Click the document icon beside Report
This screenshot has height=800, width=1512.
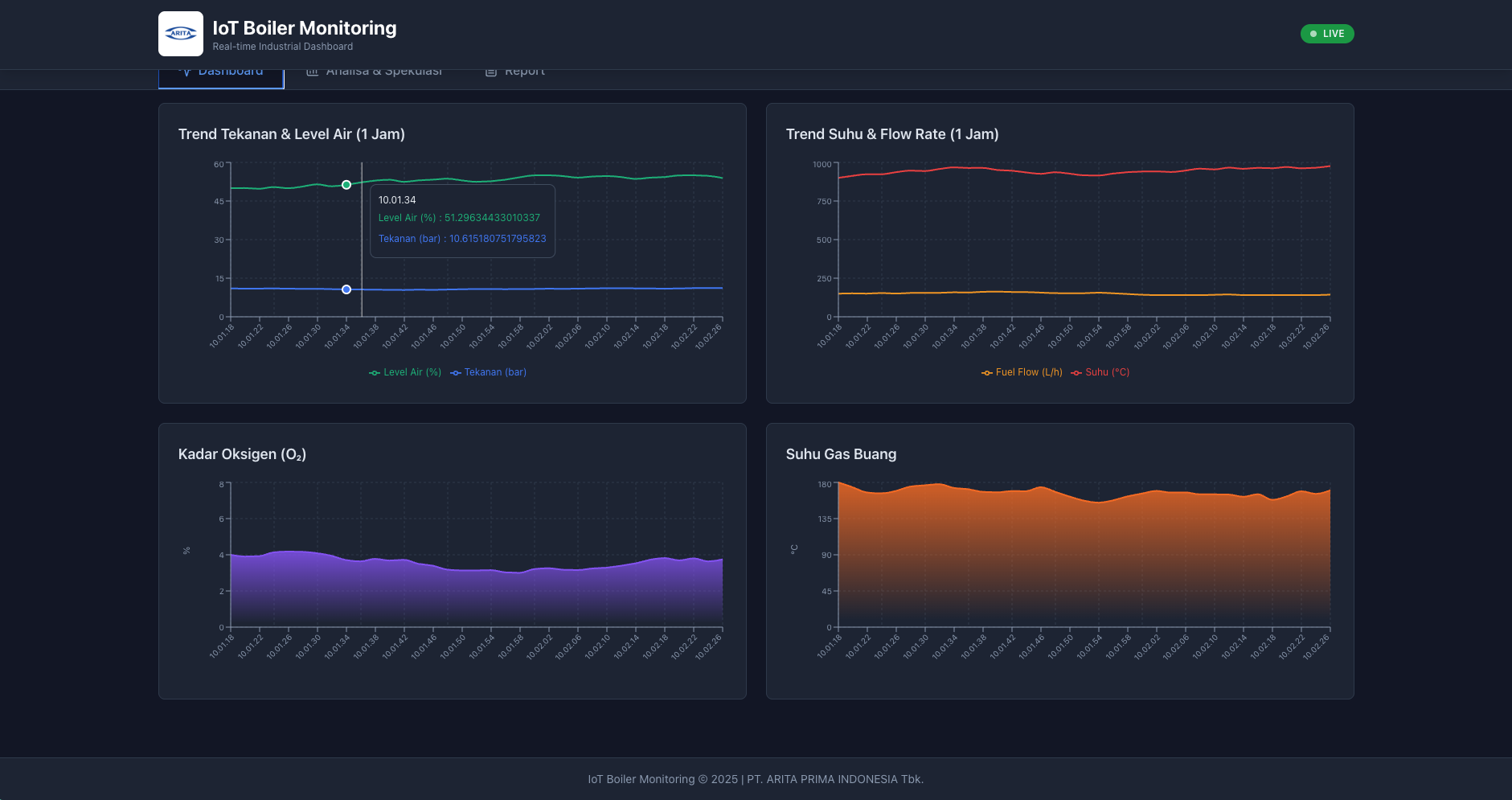[491, 72]
